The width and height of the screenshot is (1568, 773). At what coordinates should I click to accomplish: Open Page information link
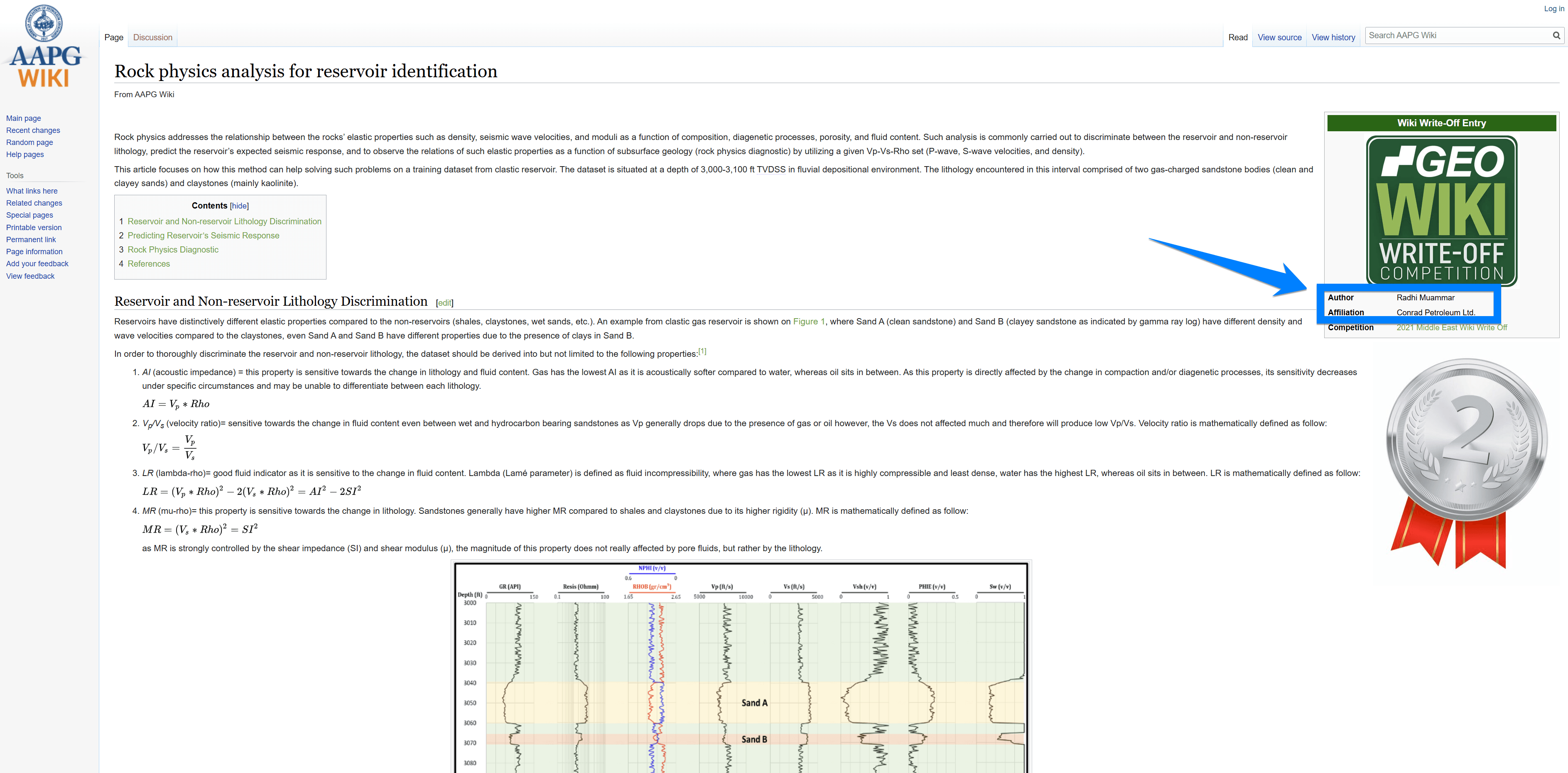click(34, 251)
